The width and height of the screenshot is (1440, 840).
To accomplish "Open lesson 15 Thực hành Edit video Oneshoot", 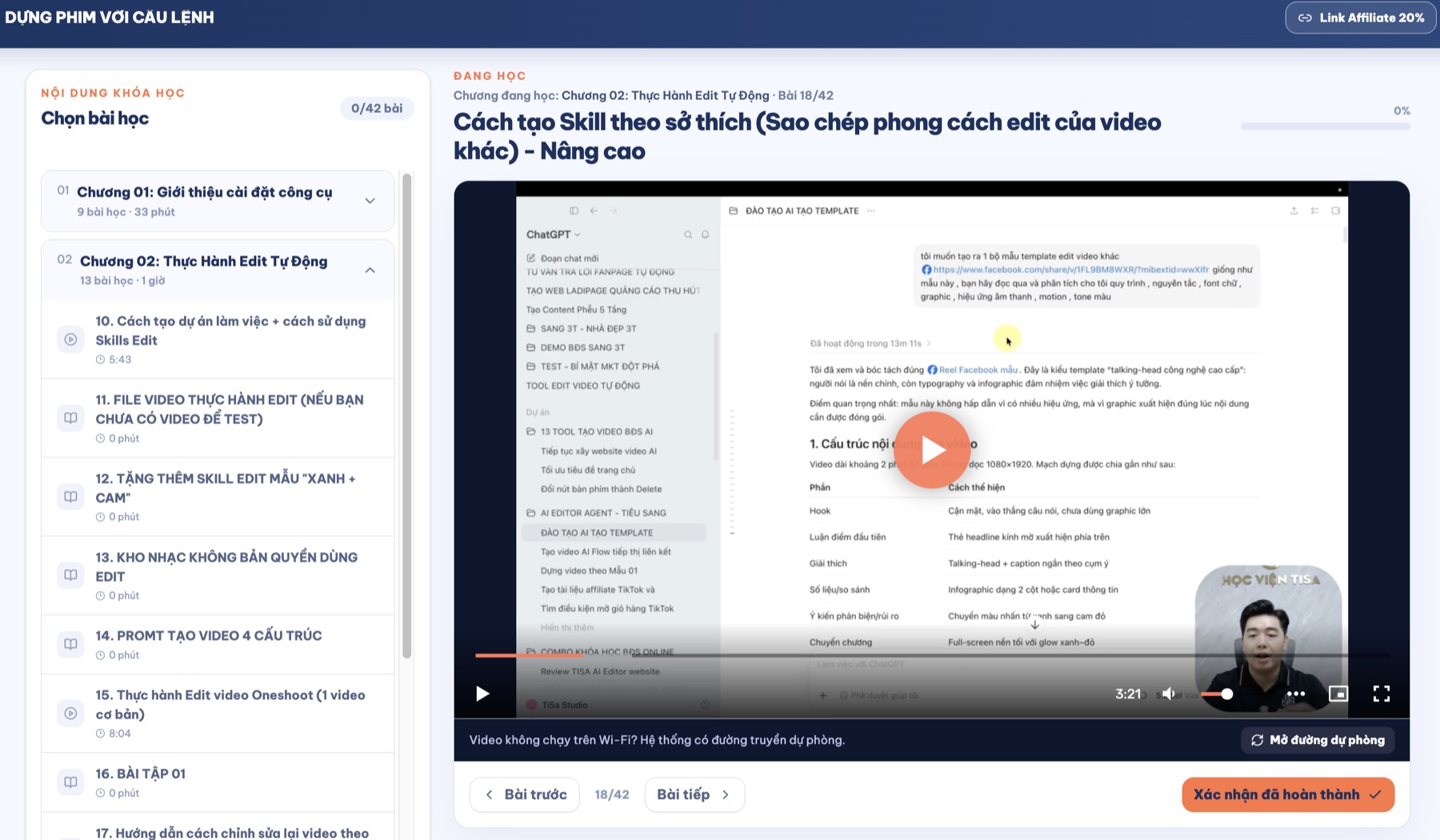I will (x=218, y=713).
